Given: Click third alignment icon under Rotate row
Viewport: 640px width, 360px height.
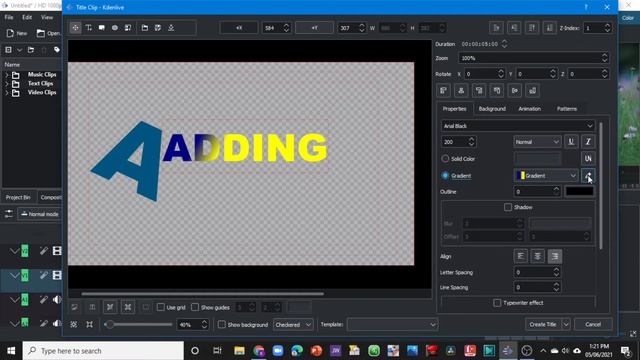Looking at the screenshot, I should (x=479, y=91).
